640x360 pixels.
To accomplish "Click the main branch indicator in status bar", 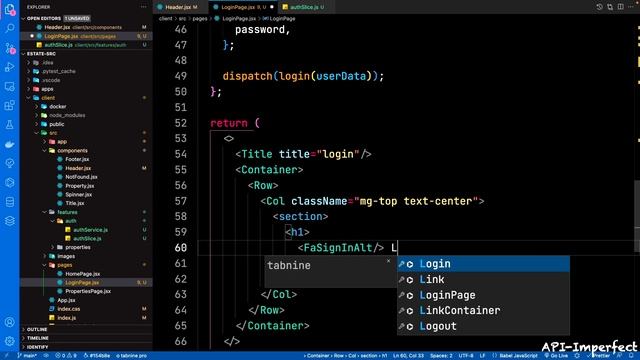I will click(x=27, y=356).
